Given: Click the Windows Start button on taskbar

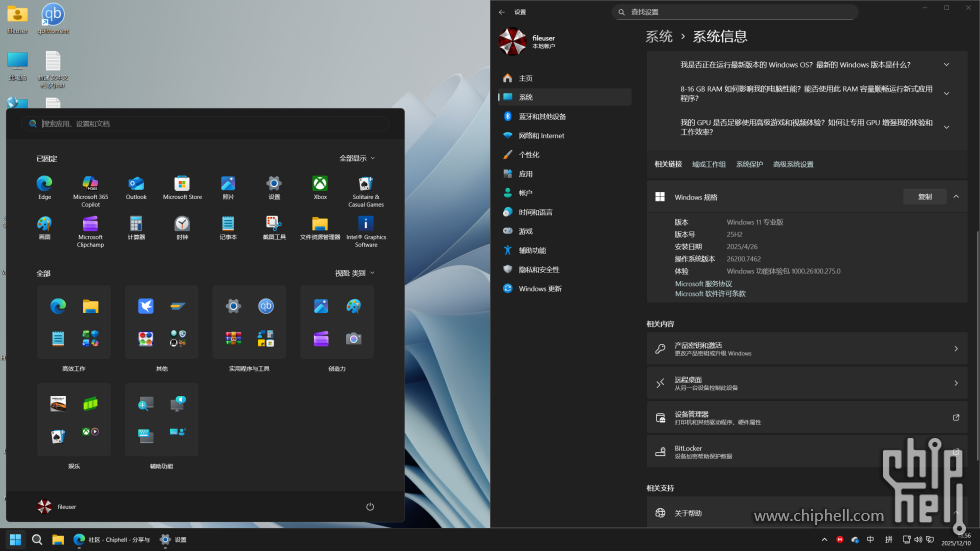Looking at the screenshot, I should click(16, 540).
